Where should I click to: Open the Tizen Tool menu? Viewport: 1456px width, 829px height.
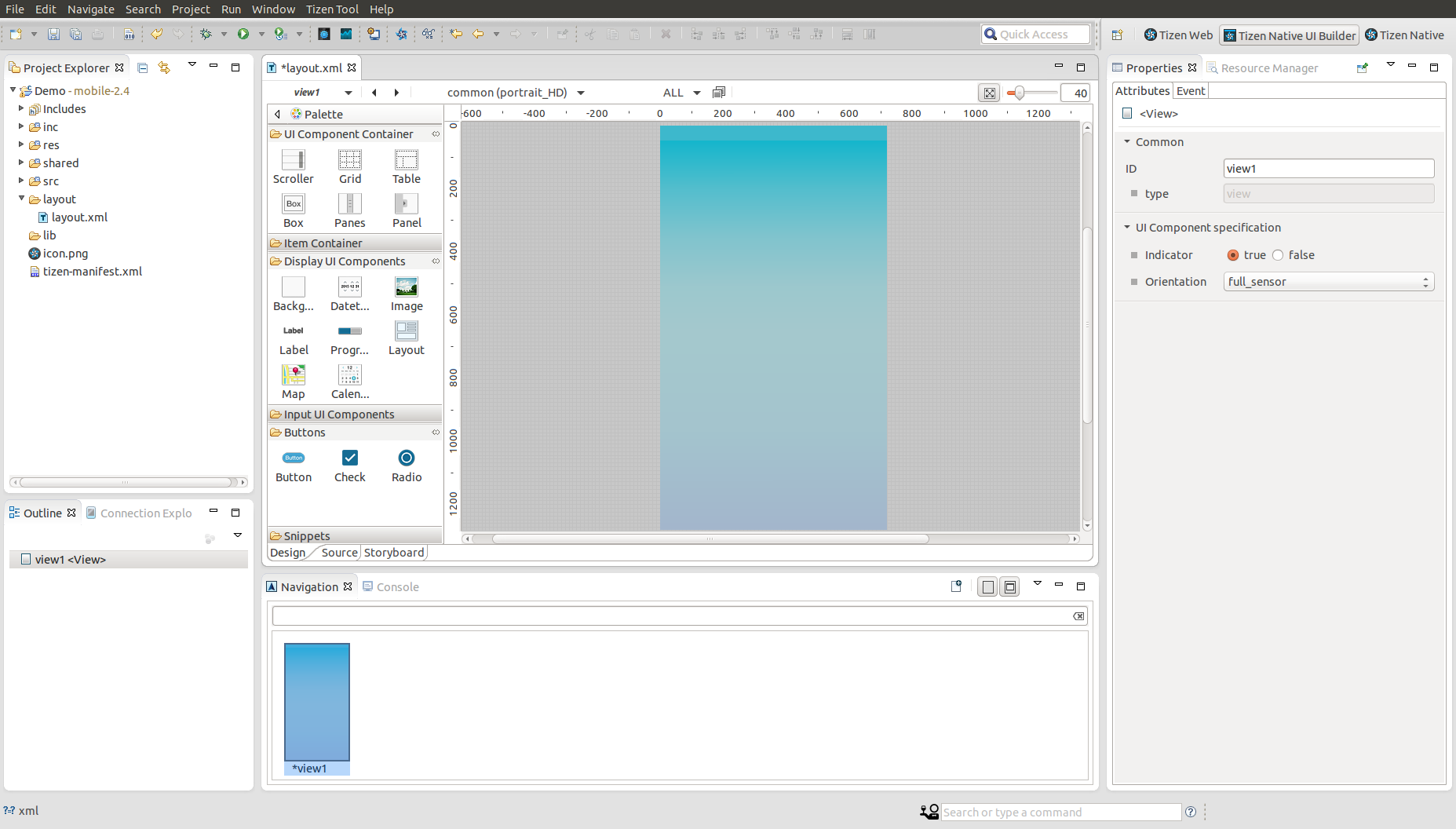(332, 9)
